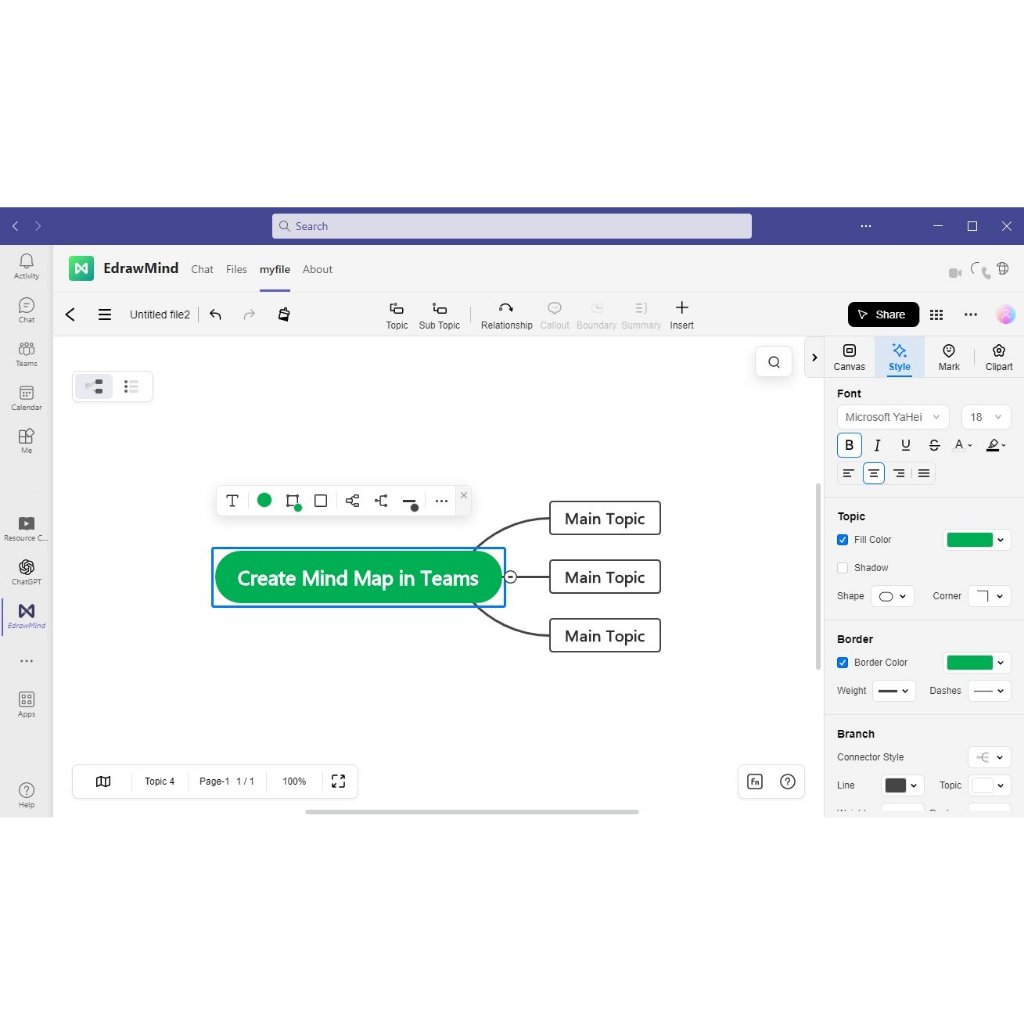Open the hamburger menu next to file name

(104, 315)
